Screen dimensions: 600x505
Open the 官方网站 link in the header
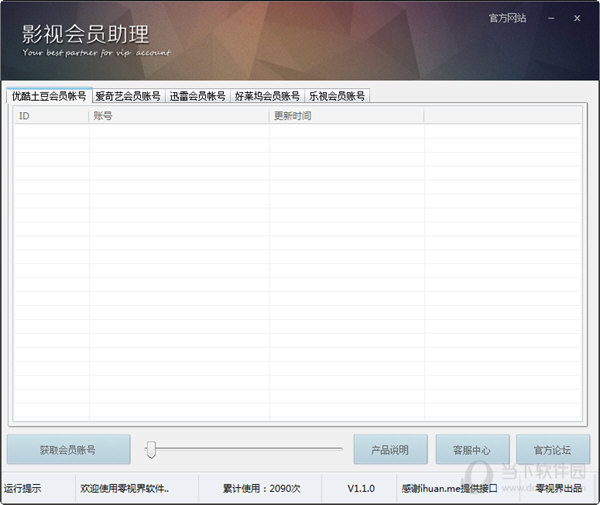point(507,18)
